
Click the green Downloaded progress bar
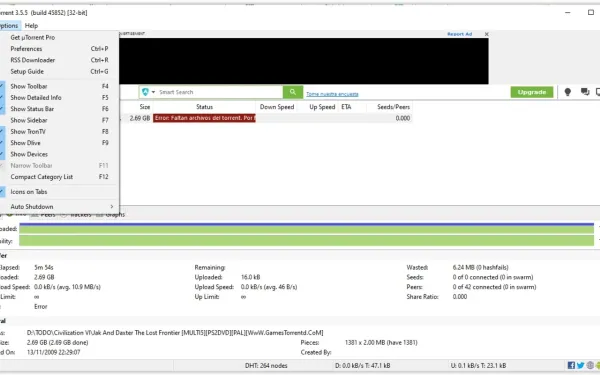(x=307, y=228)
